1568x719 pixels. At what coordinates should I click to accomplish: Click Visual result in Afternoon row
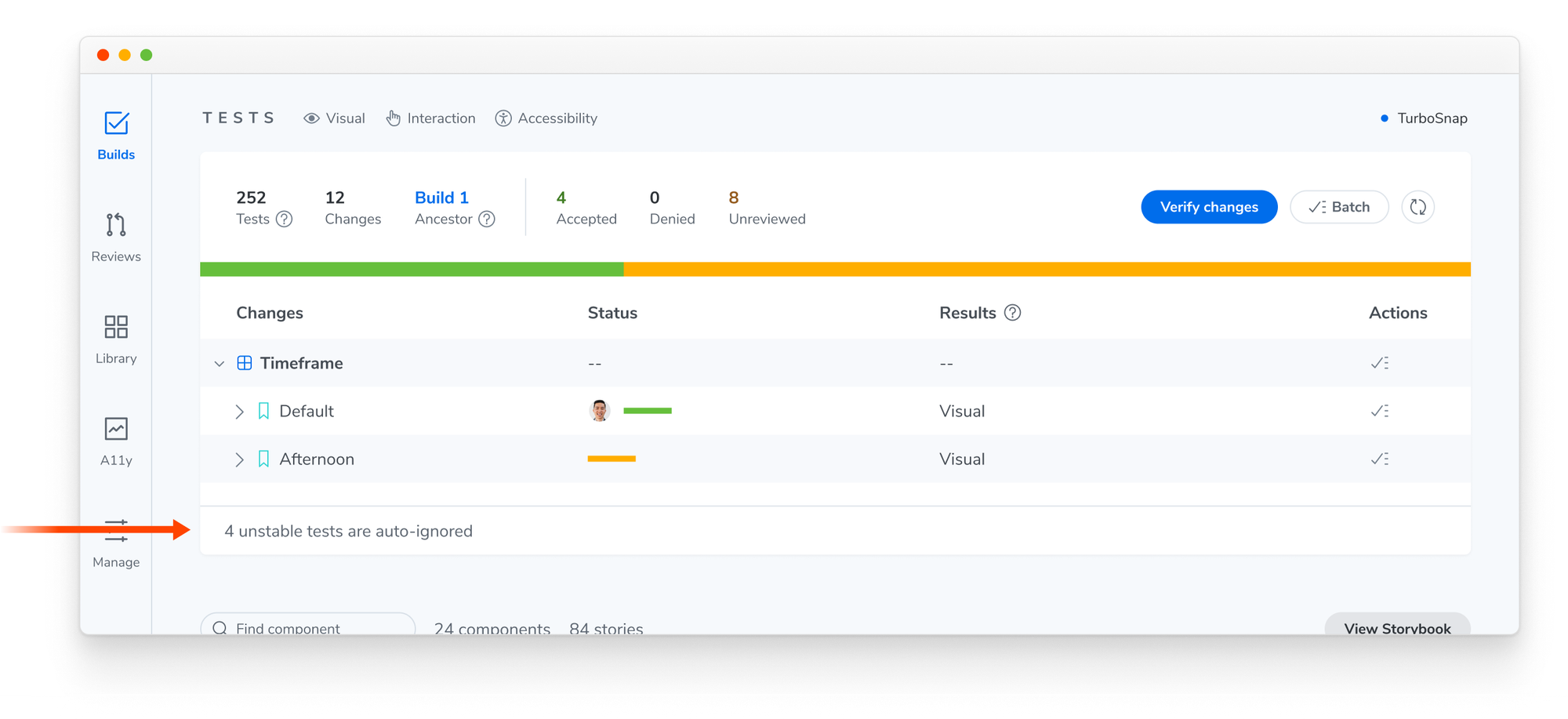962,459
